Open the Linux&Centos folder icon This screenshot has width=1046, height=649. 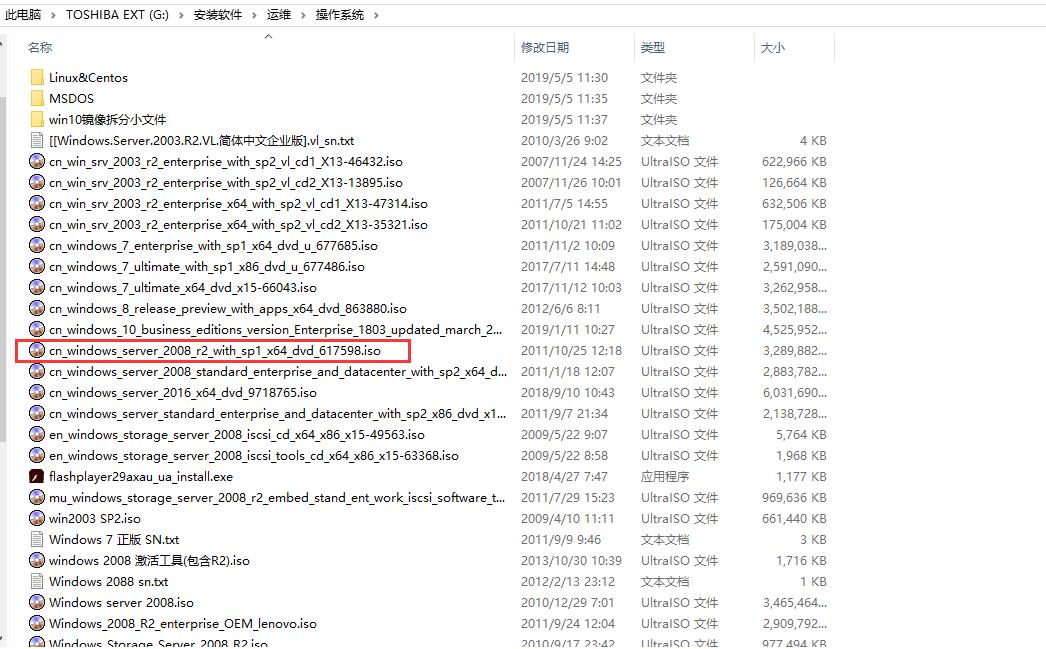[x=37, y=77]
